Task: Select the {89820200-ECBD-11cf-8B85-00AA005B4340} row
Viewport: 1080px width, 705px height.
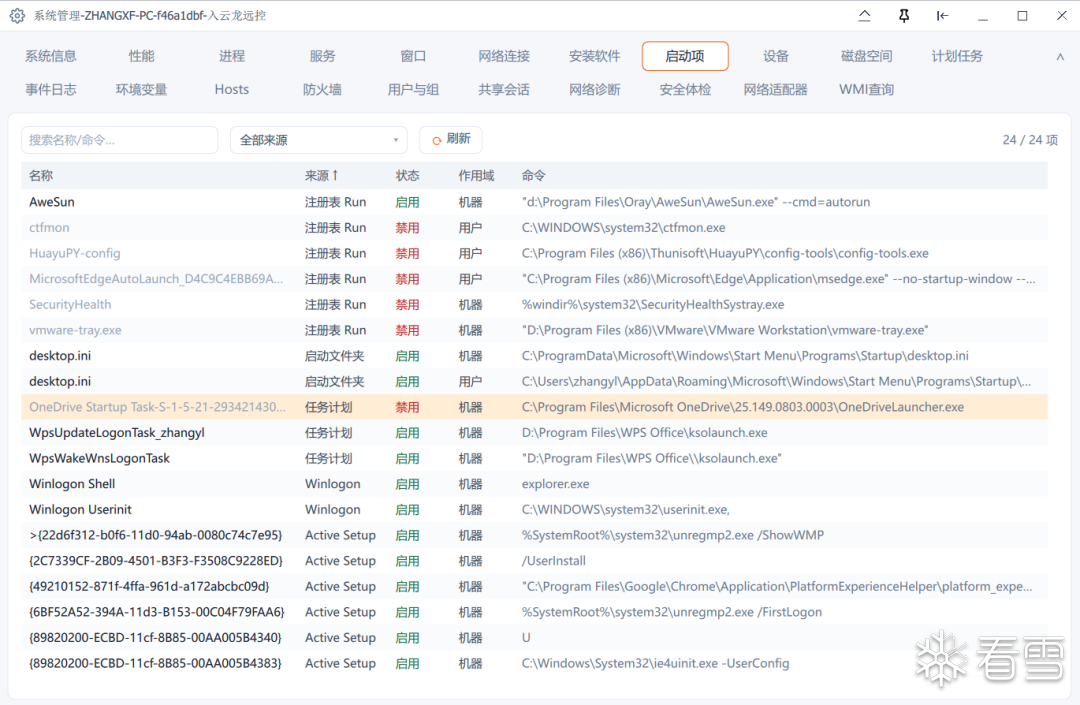Action: [x=534, y=638]
